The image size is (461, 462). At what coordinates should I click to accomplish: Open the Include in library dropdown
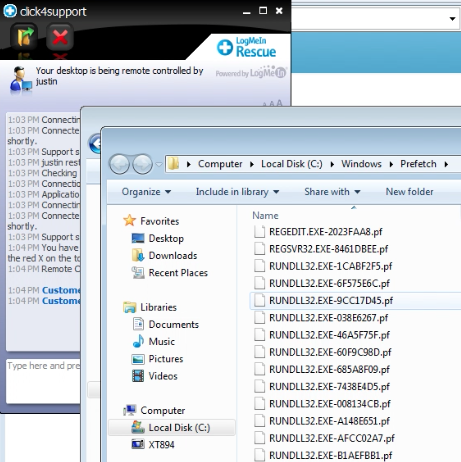click(x=237, y=192)
